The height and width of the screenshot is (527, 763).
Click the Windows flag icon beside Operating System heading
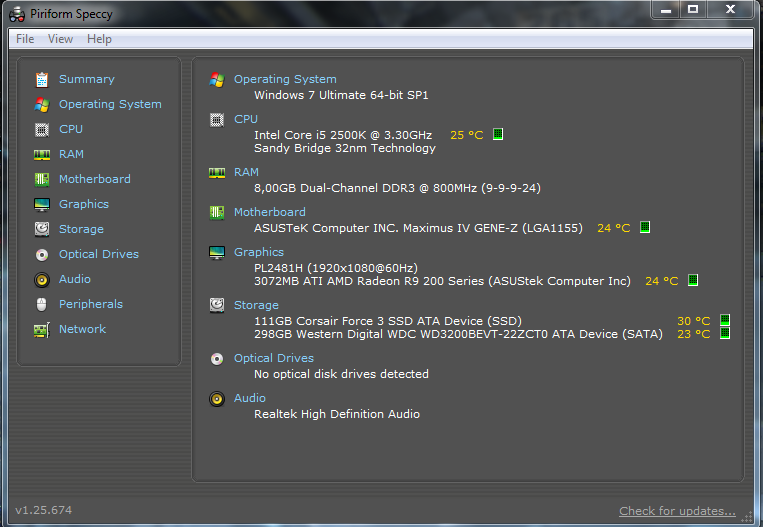tap(217, 80)
